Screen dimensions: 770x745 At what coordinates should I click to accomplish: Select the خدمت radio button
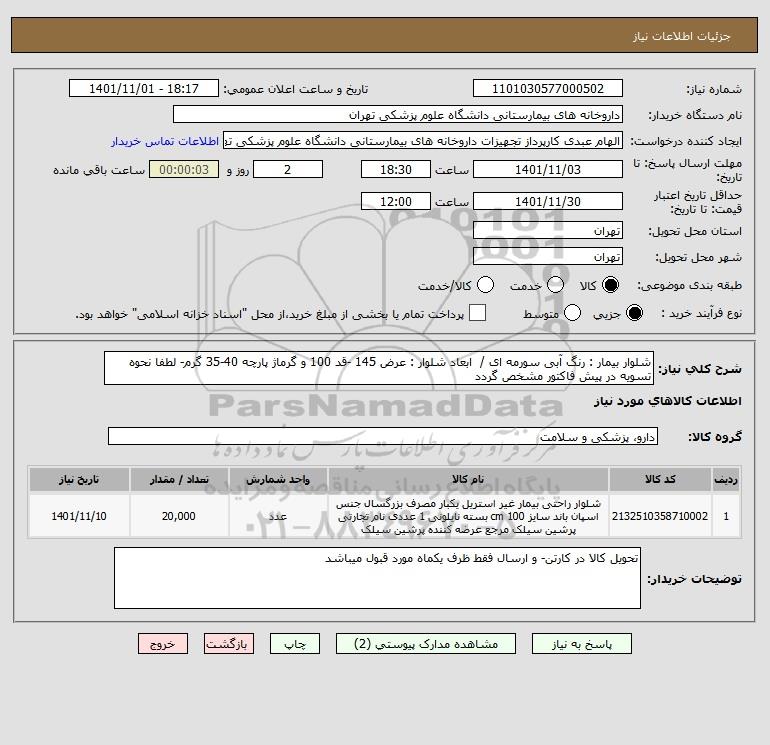click(555, 285)
